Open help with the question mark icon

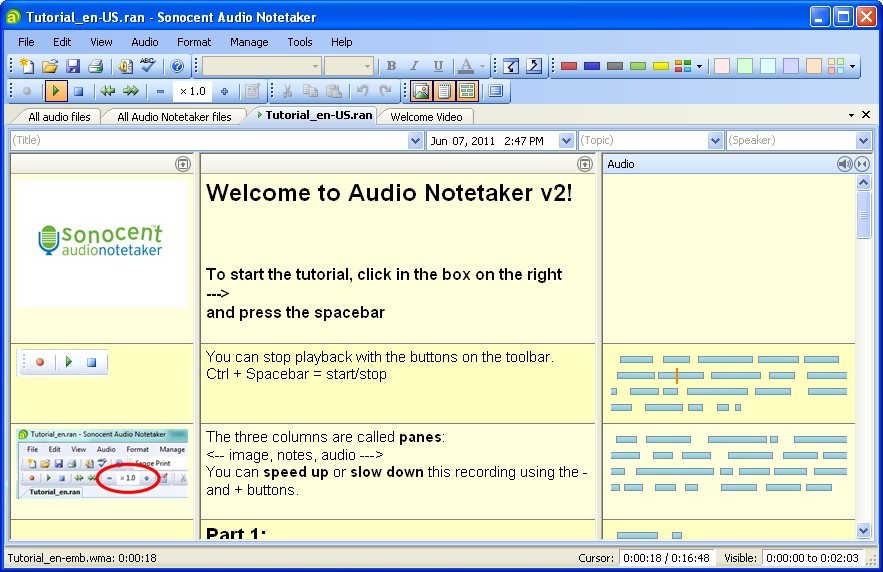pyautogui.click(x=177, y=66)
